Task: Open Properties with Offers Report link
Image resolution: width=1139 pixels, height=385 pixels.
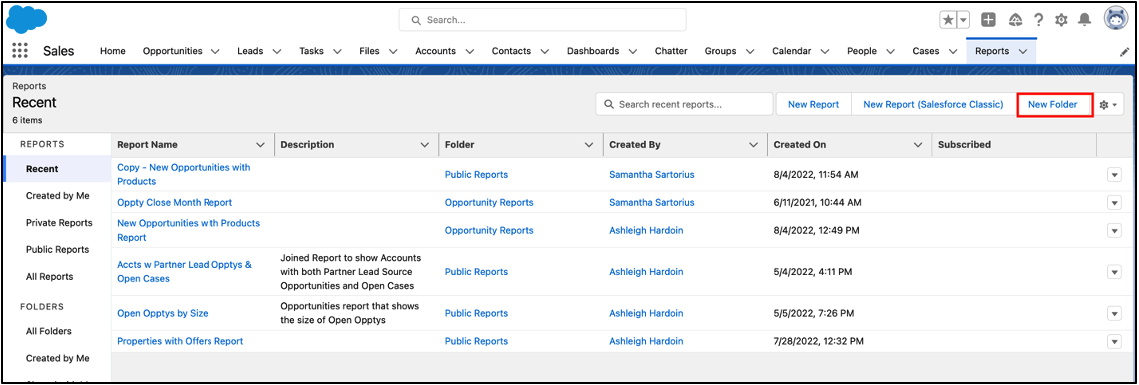Action: tap(180, 341)
